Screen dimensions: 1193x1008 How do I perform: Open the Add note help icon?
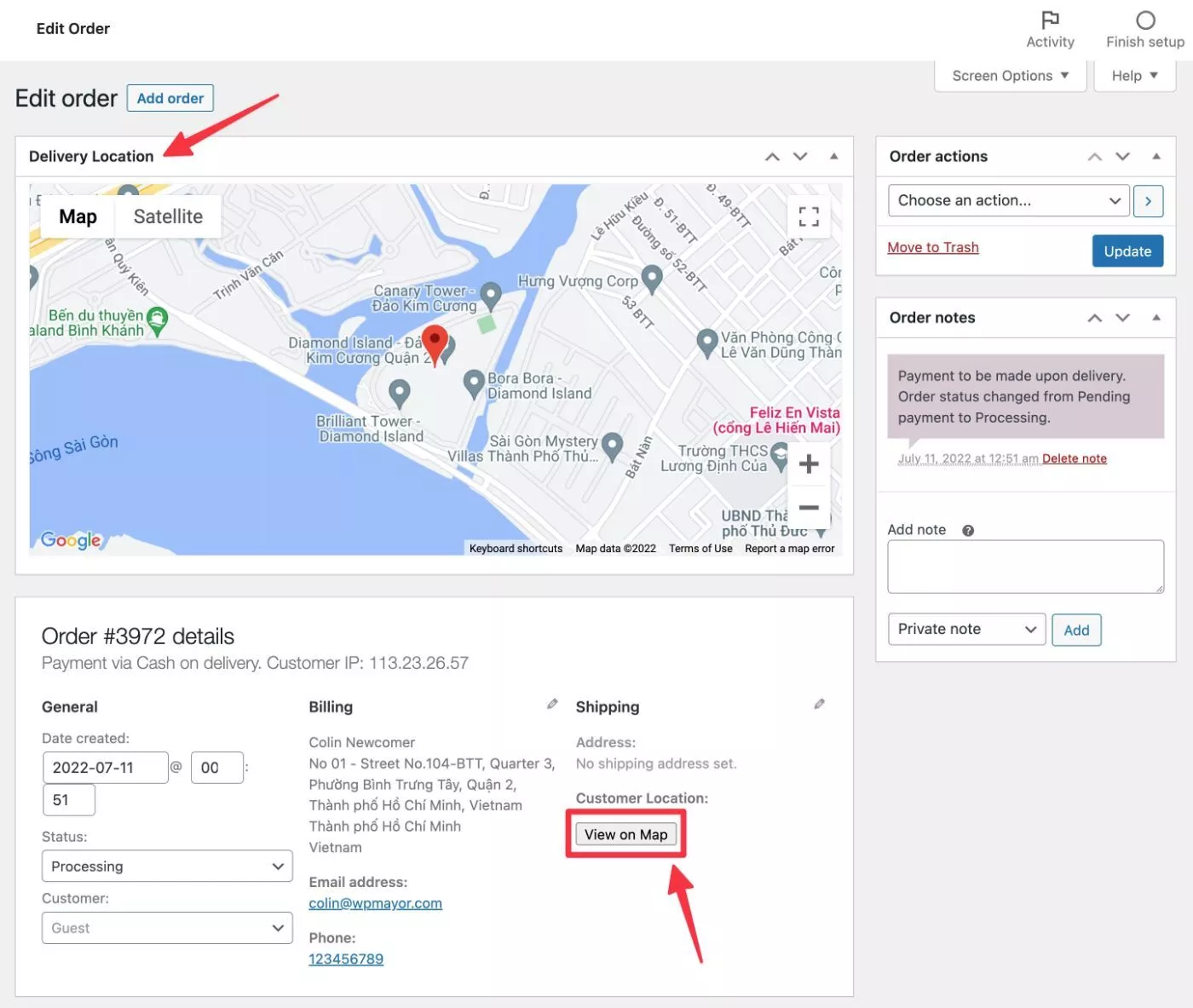(968, 530)
